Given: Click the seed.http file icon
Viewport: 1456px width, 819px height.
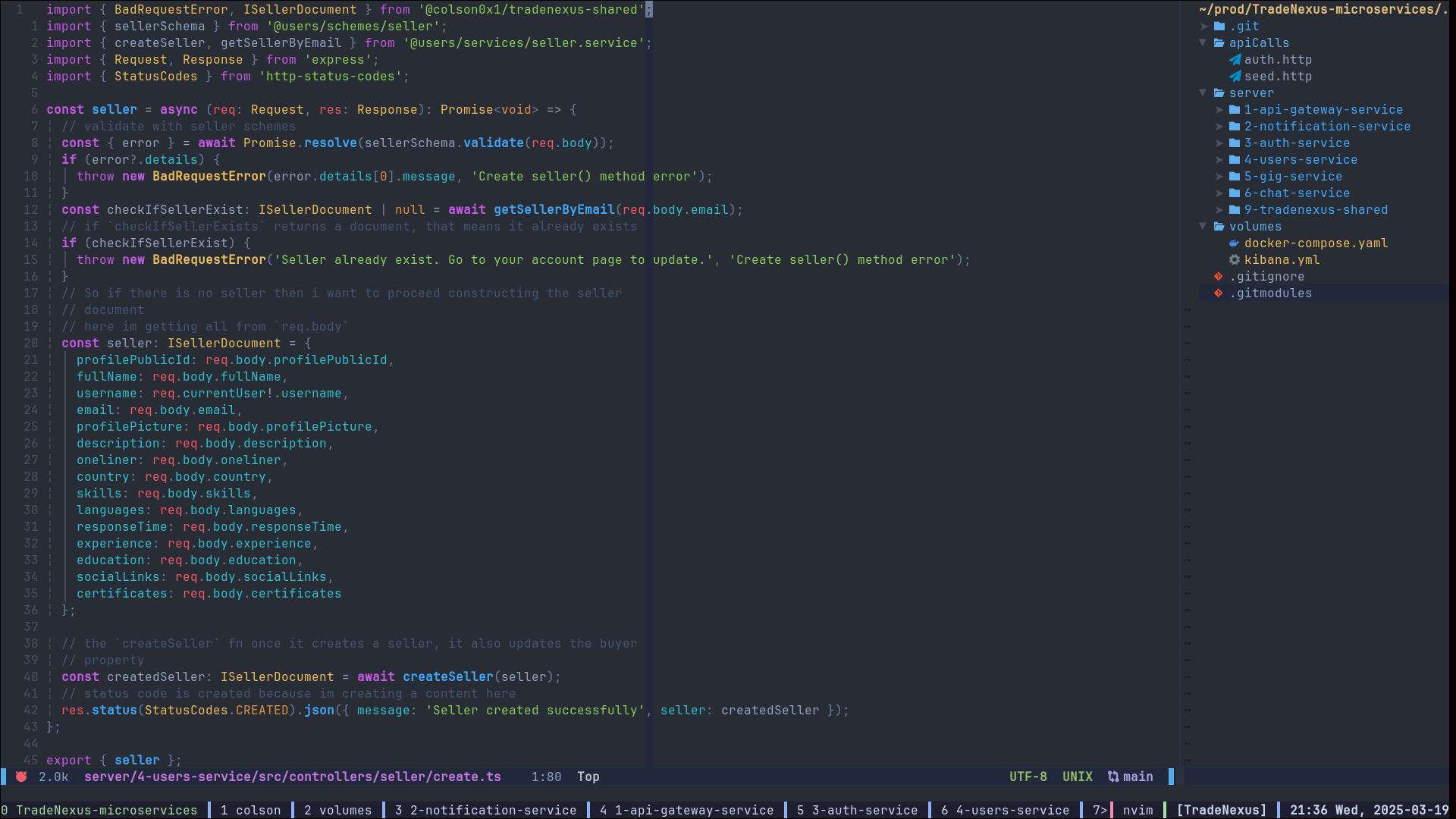Looking at the screenshot, I should pyautogui.click(x=1235, y=77).
